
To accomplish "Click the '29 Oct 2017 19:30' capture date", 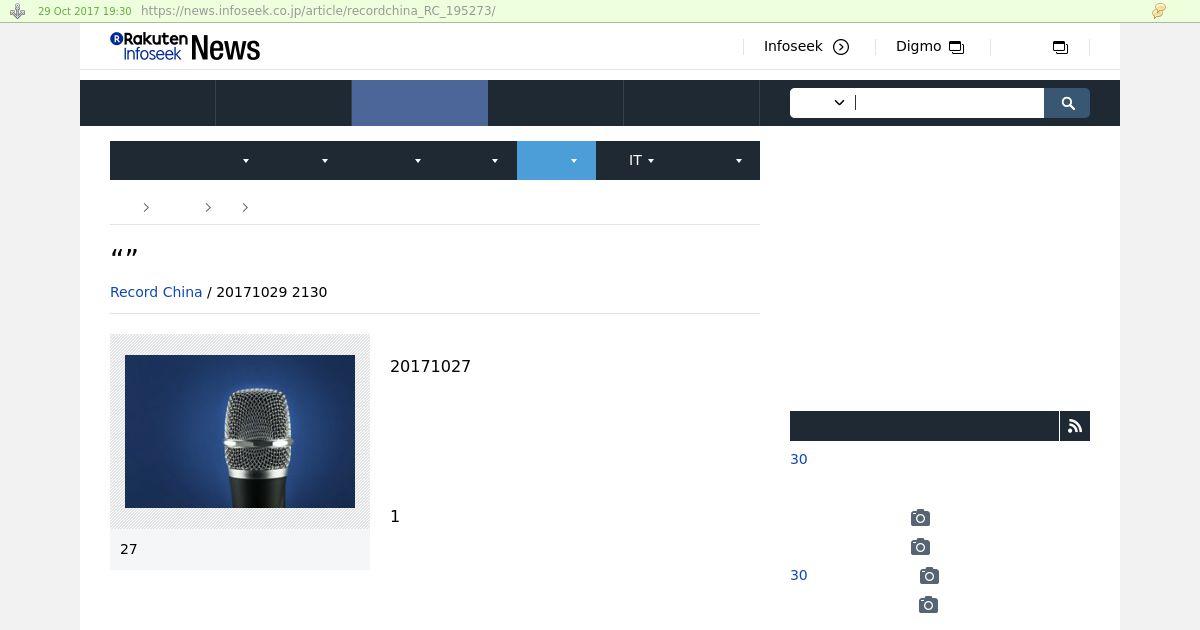I will tap(84, 11).
